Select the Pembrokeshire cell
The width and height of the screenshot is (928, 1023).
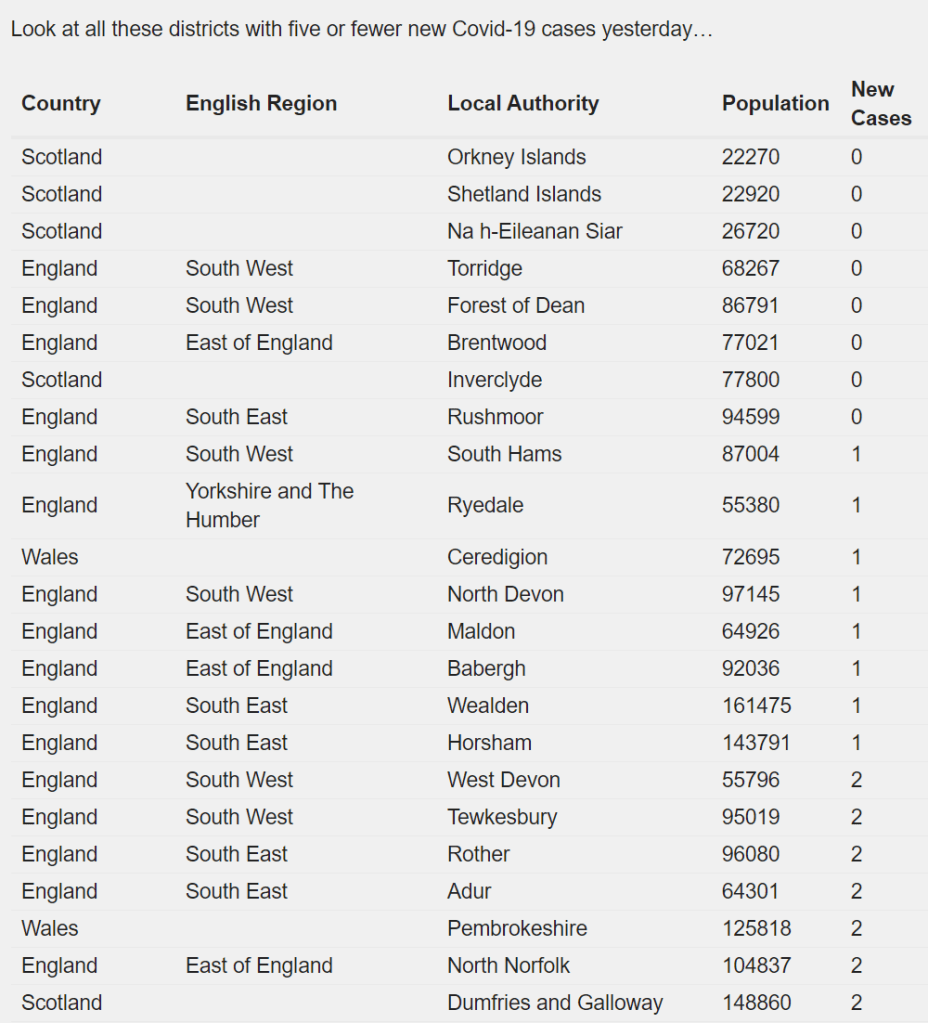[x=517, y=928]
